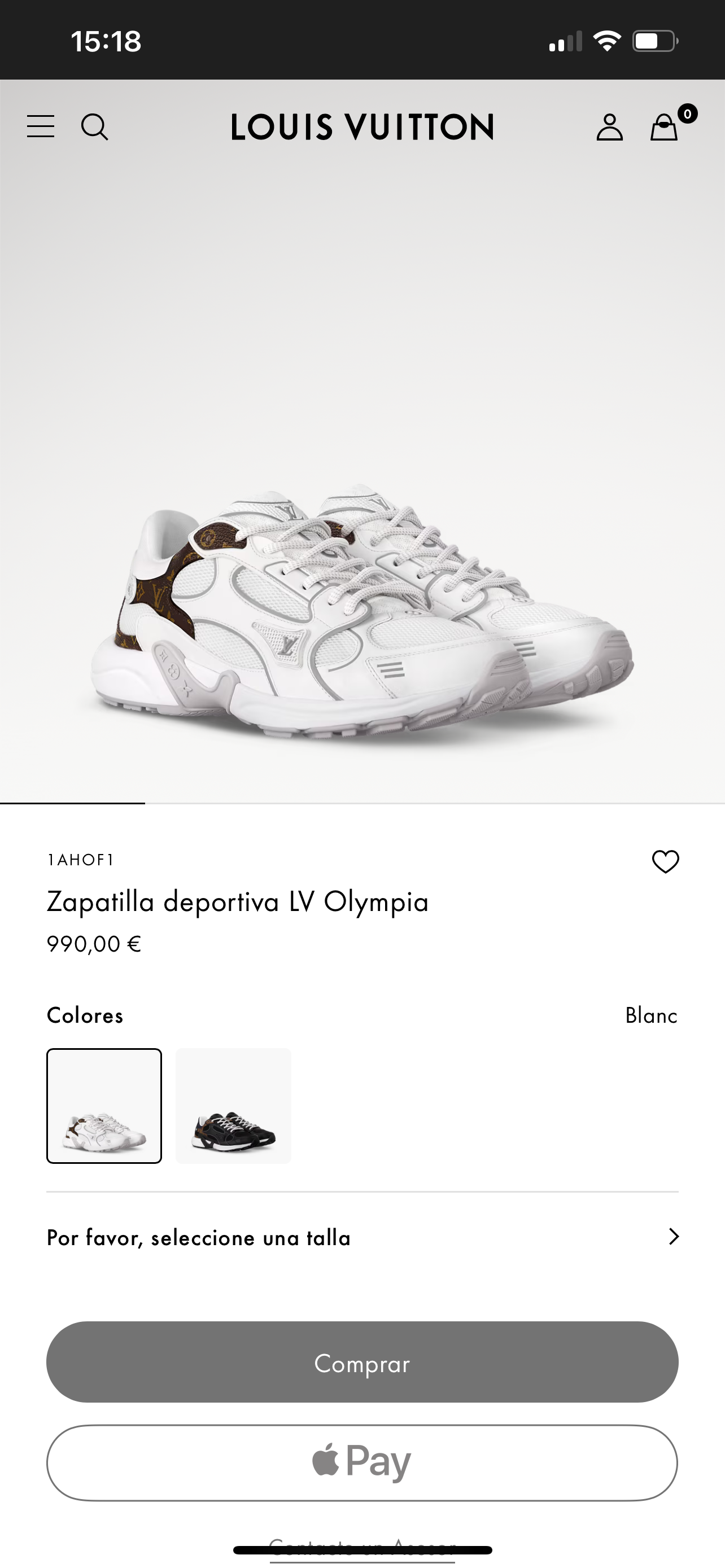Viewport: 725px width, 1568px height.
Task: Tap the Contacte un Asesor link
Action: [362, 1549]
